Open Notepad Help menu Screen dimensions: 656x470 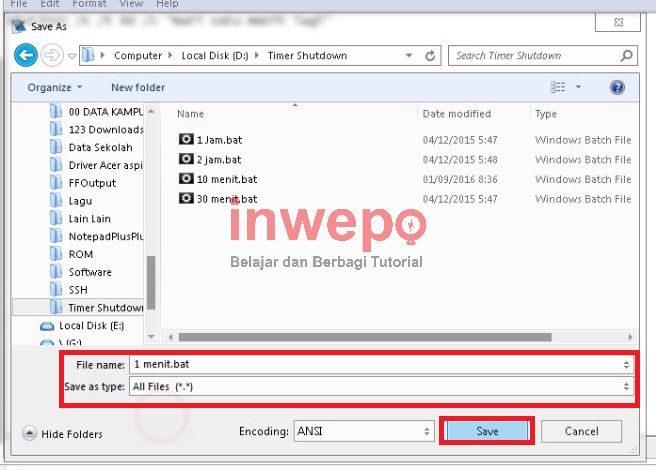pos(167,4)
